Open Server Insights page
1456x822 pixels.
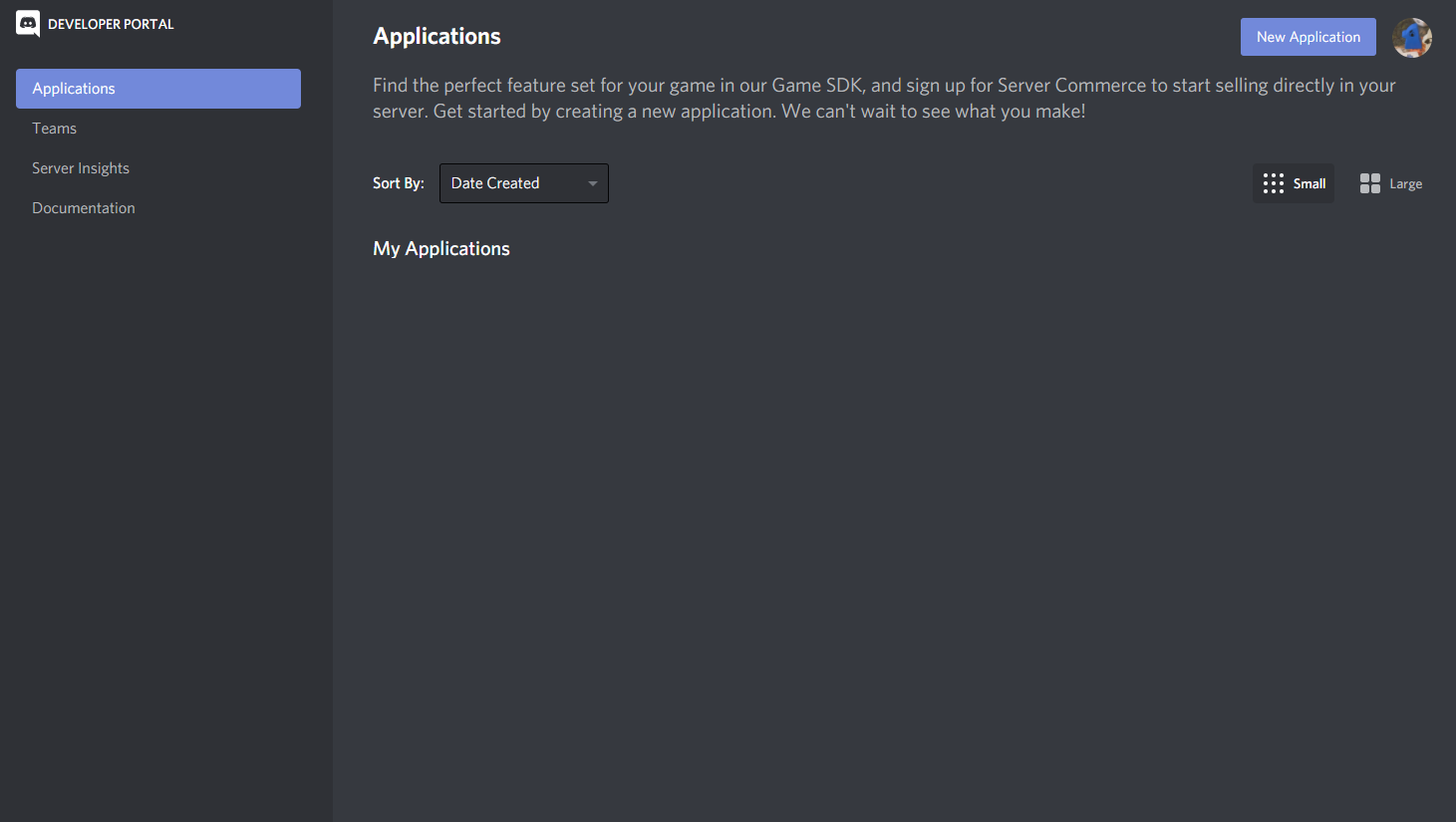pyautogui.click(x=81, y=168)
